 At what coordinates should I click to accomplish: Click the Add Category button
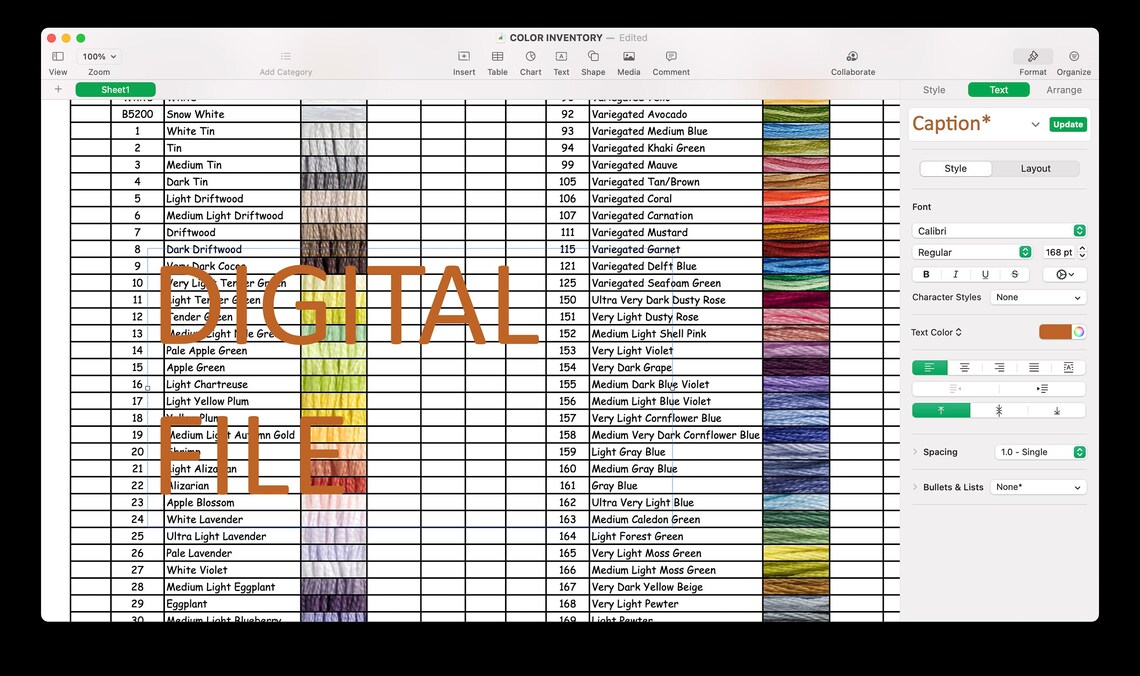pyautogui.click(x=285, y=58)
